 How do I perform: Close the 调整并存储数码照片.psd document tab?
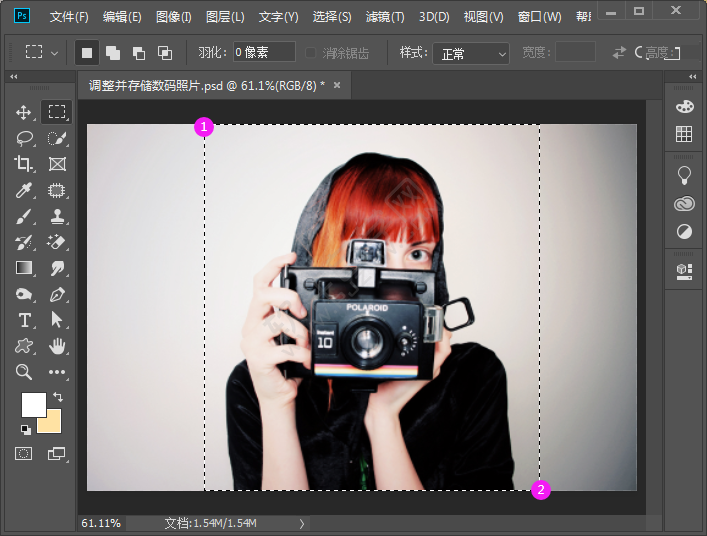point(337,86)
